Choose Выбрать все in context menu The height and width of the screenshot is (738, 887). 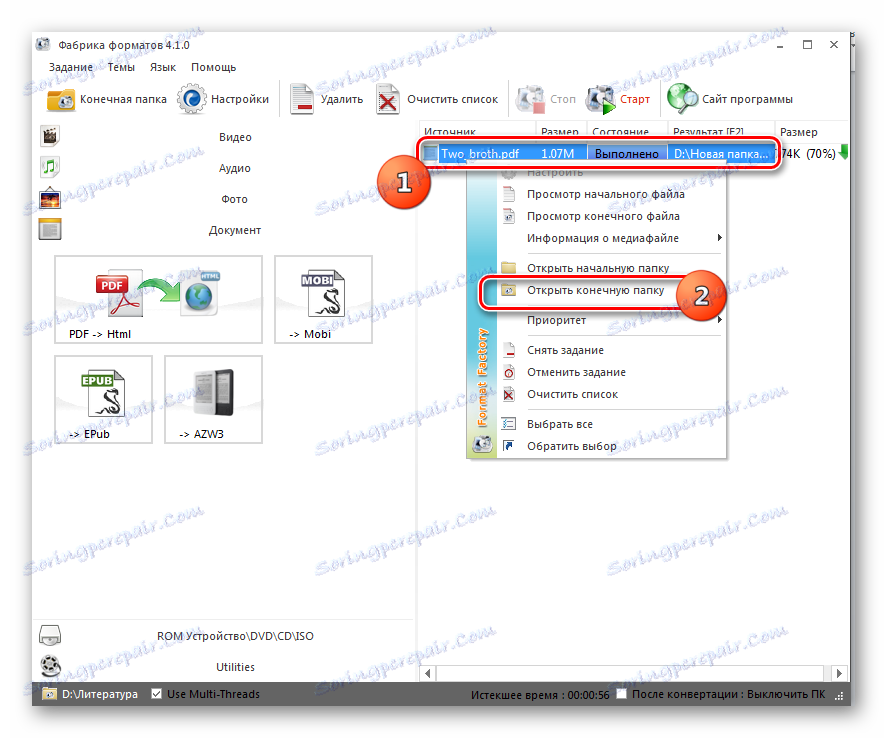(x=560, y=425)
